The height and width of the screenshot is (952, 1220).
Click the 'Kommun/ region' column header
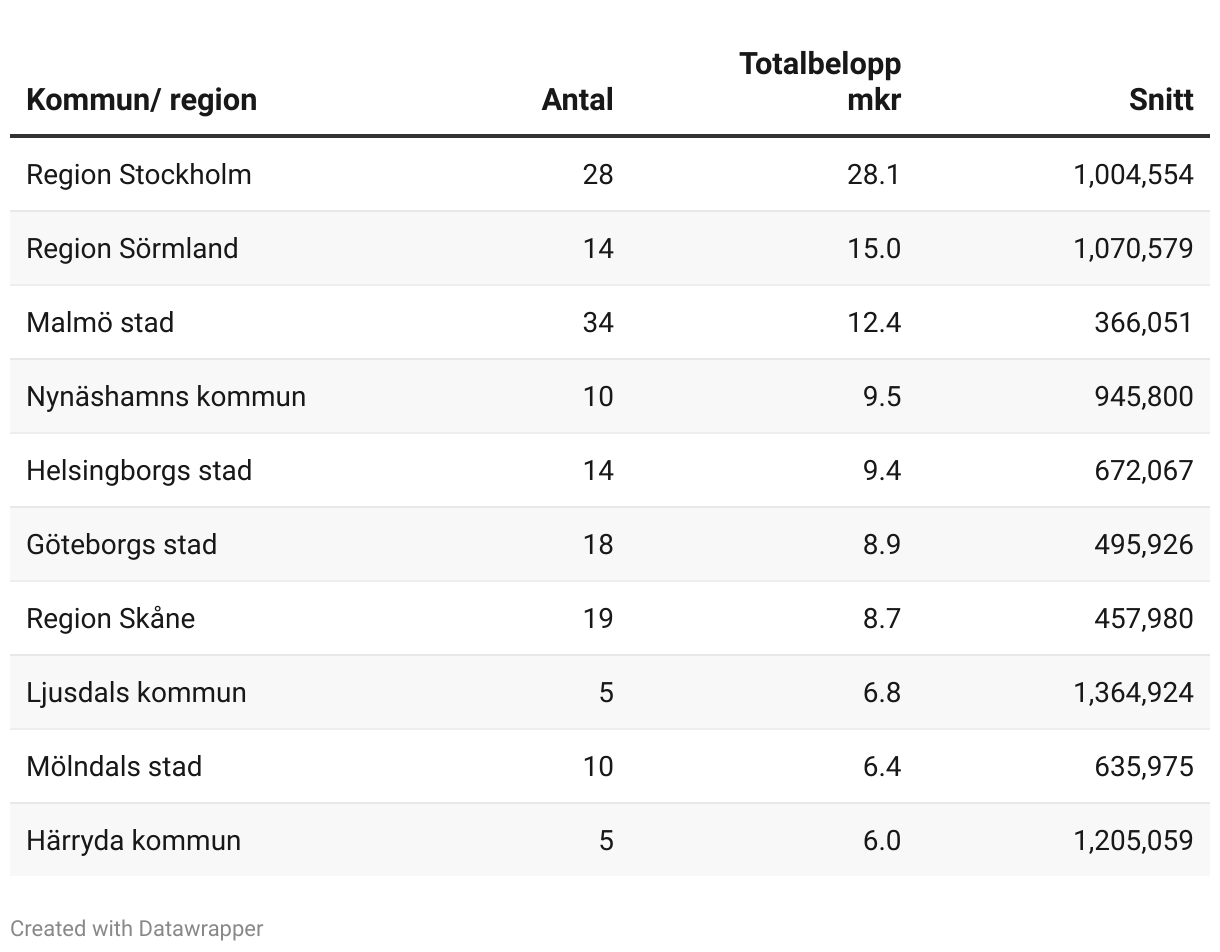(x=141, y=100)
